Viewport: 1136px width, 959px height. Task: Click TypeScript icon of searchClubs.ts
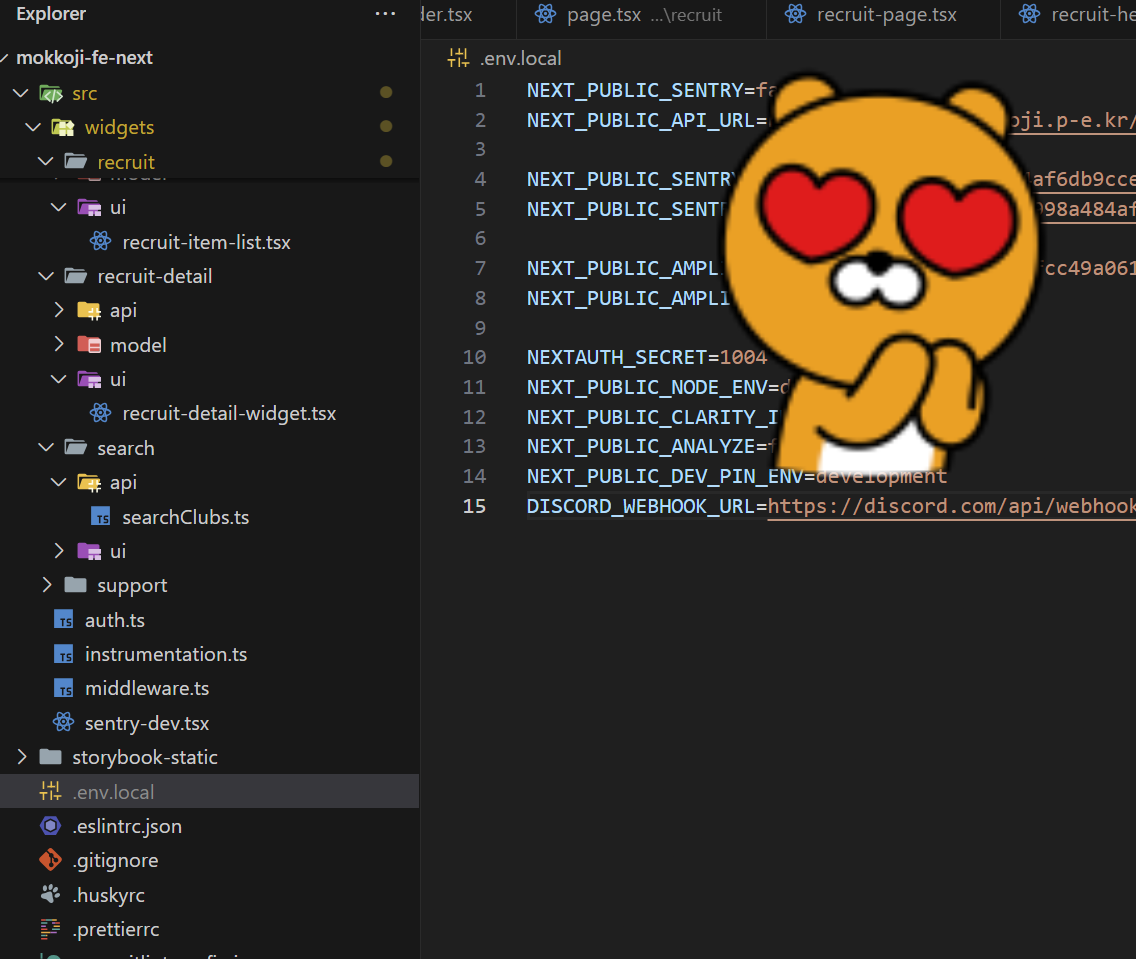point(101,516)
